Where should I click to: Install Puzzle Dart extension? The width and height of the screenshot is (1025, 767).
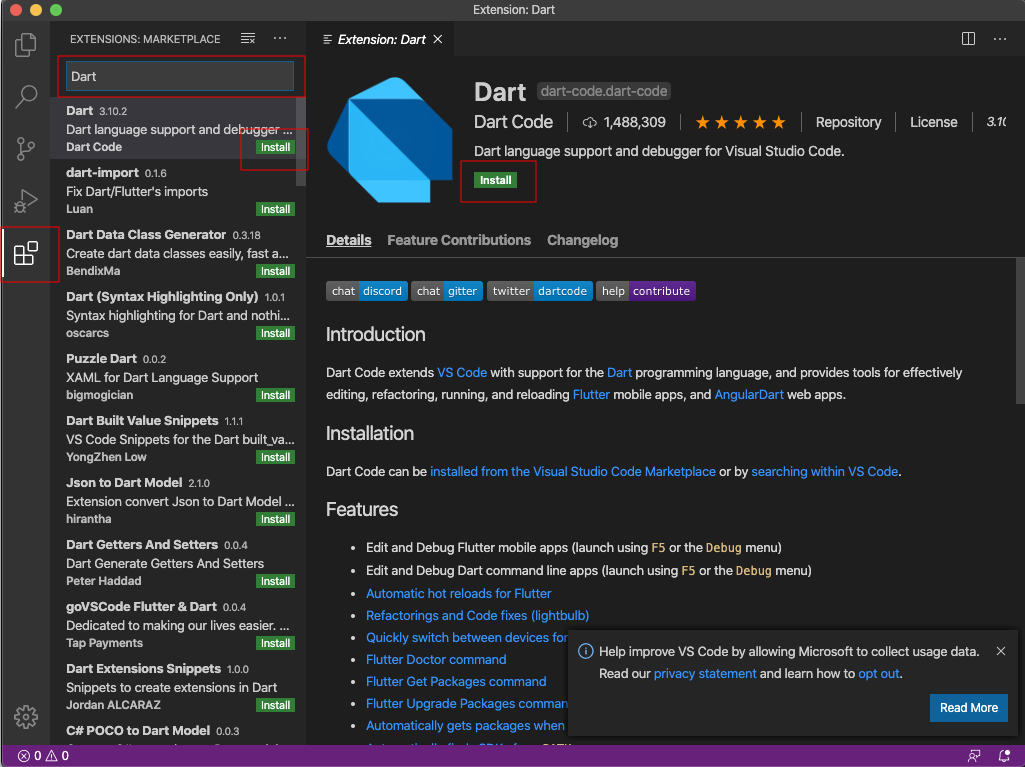pos(275,396)
